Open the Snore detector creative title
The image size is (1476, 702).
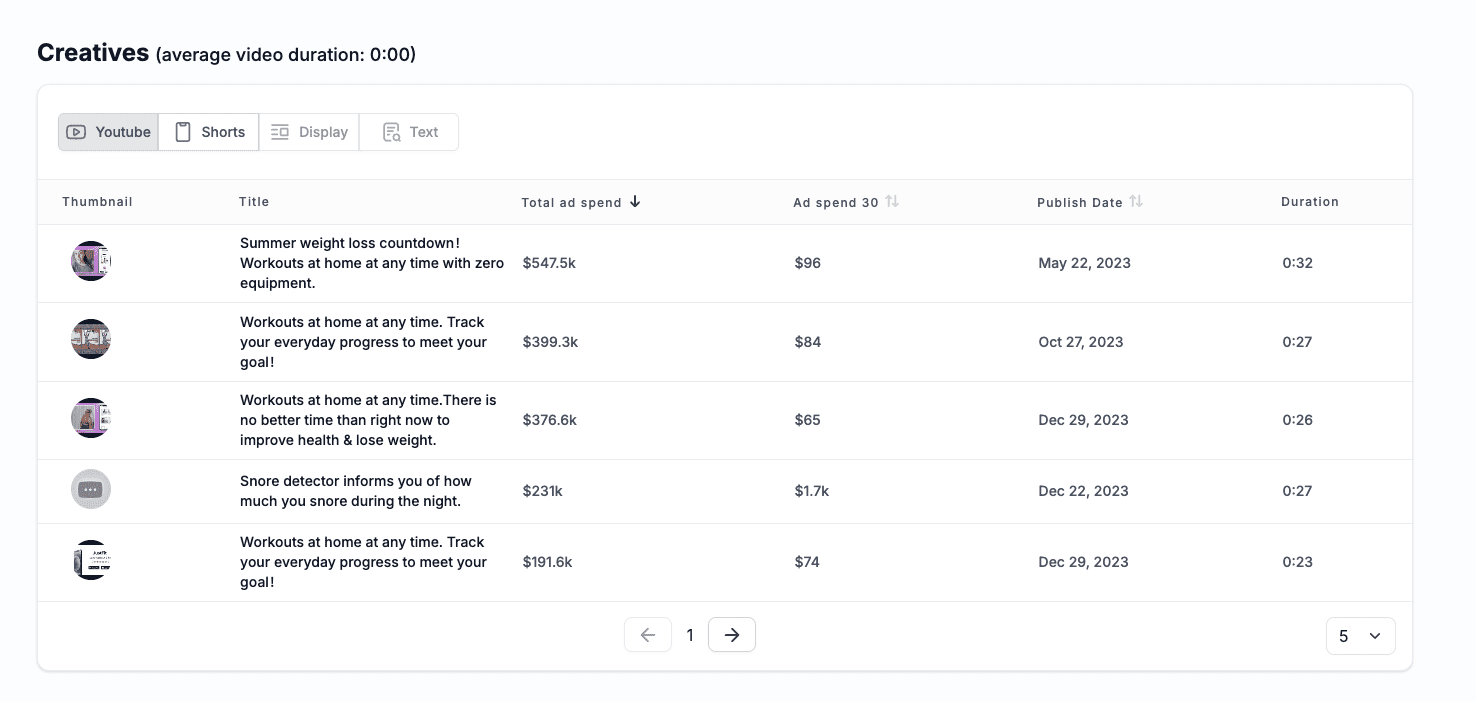(356, 491)
